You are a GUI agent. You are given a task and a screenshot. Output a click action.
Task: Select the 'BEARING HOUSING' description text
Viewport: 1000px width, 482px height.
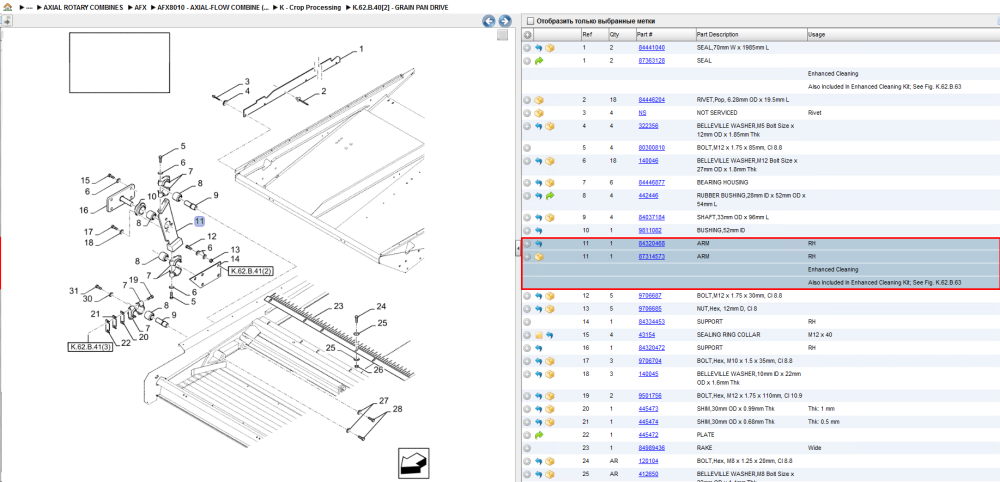(723, 182)
